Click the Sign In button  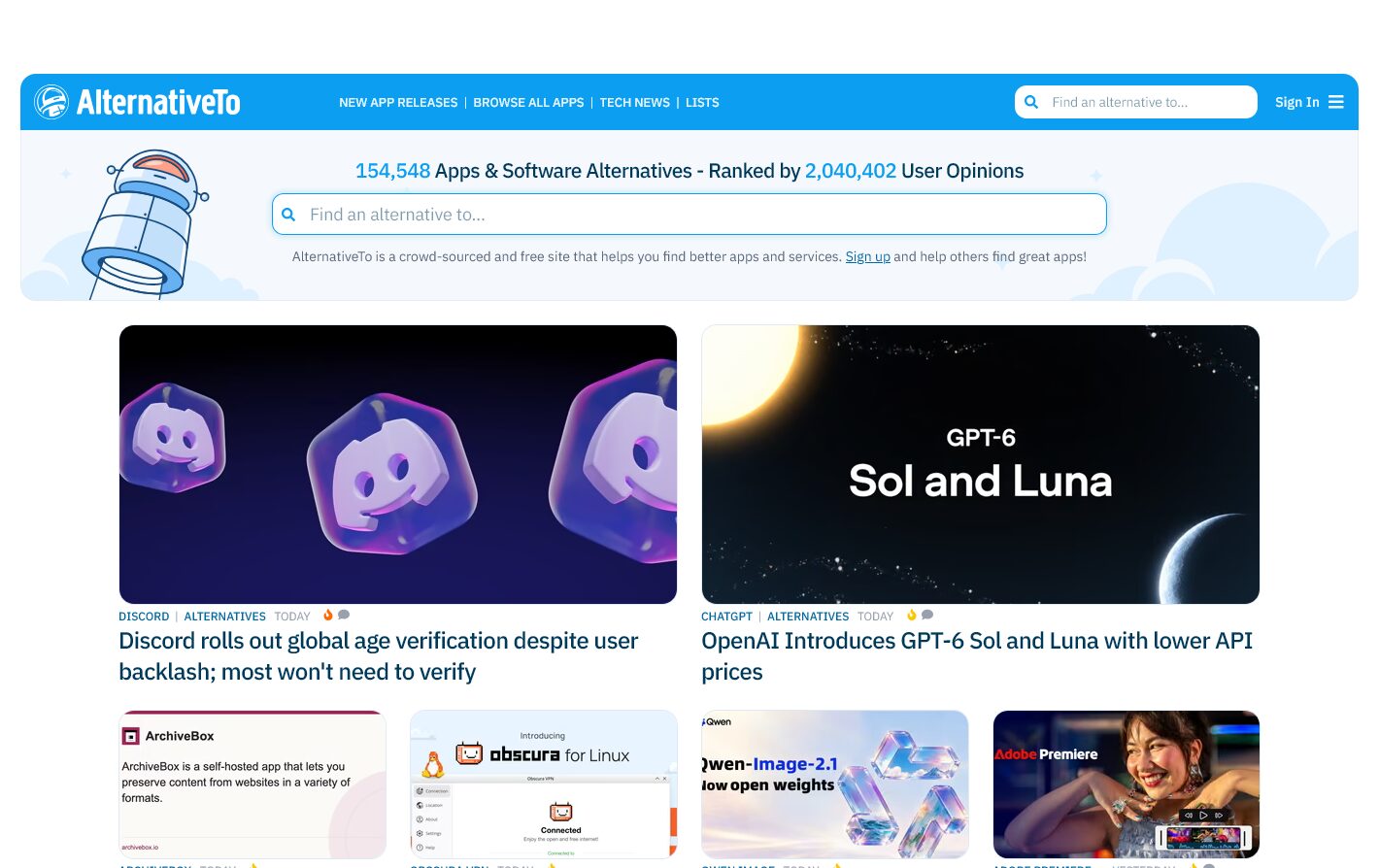(1296, 102)
